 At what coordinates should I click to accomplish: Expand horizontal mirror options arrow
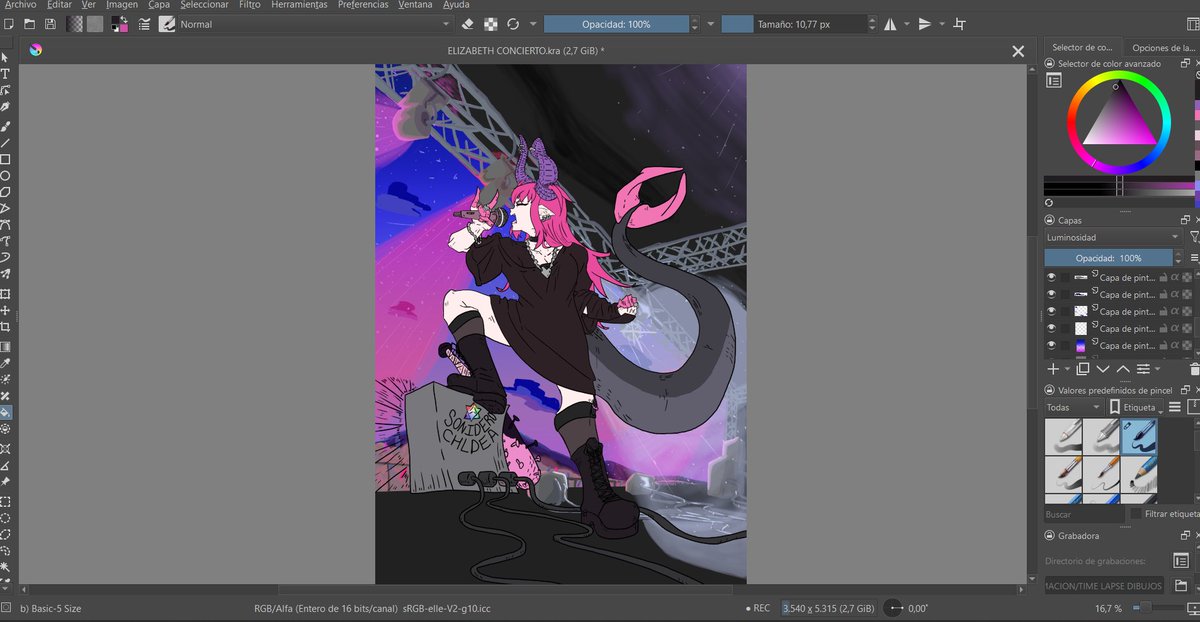(907, 24)
